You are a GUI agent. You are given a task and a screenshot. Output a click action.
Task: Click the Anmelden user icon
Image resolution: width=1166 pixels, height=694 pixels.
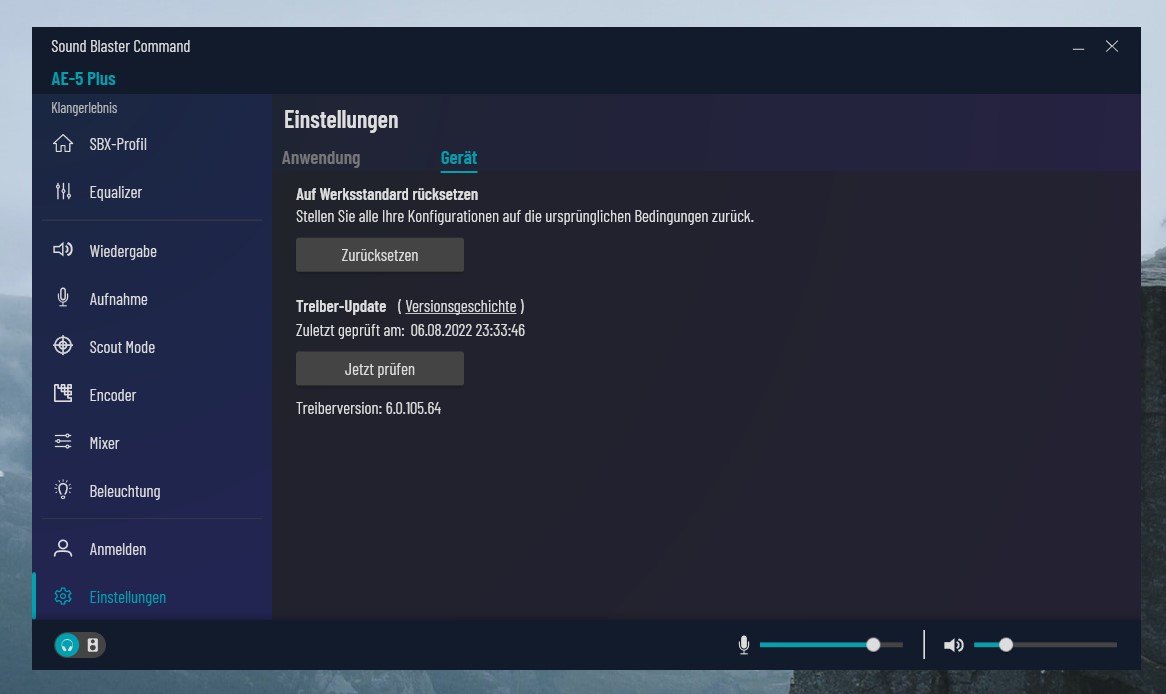[x=63, y=548]
